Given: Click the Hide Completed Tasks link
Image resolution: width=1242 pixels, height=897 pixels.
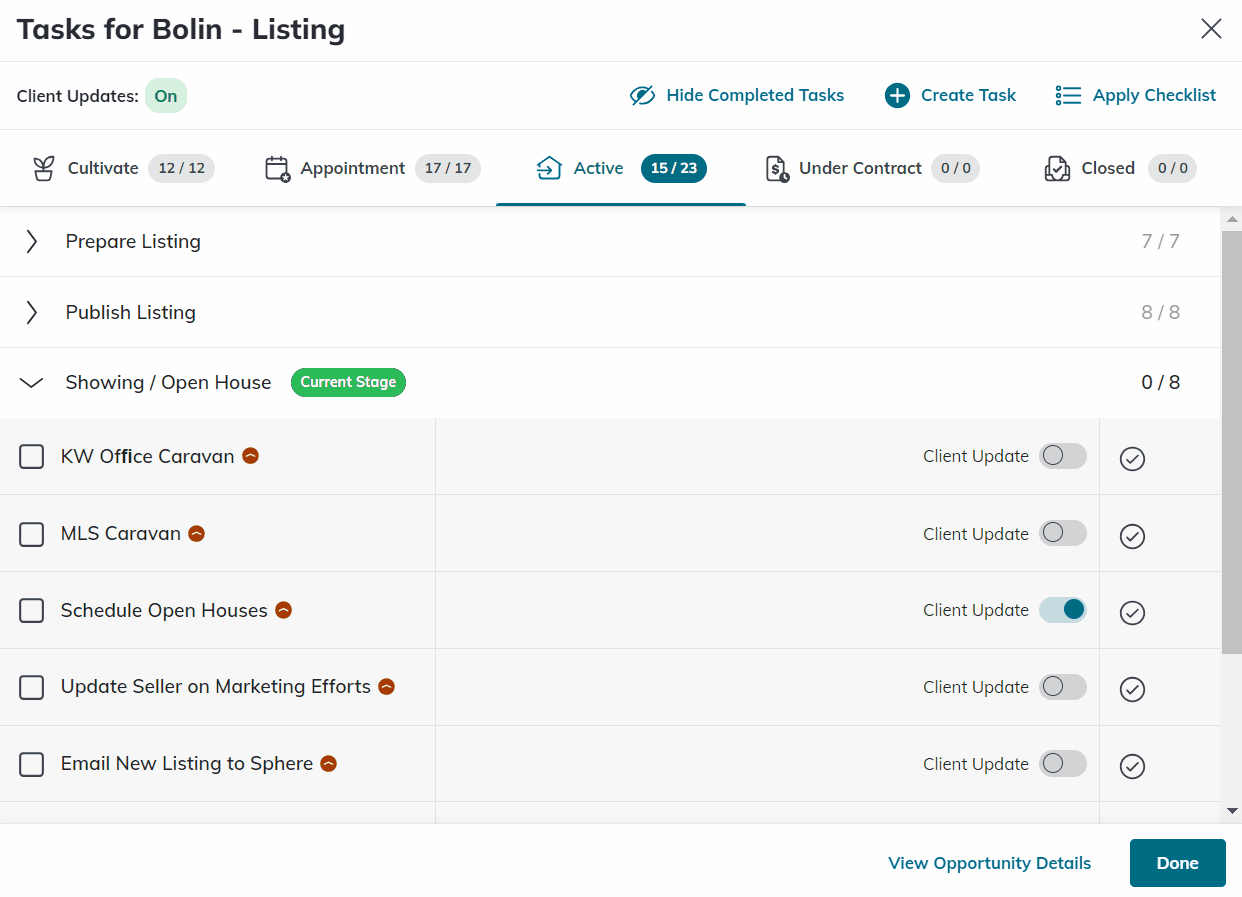Looking at the screenshot, I should [737, 96].
